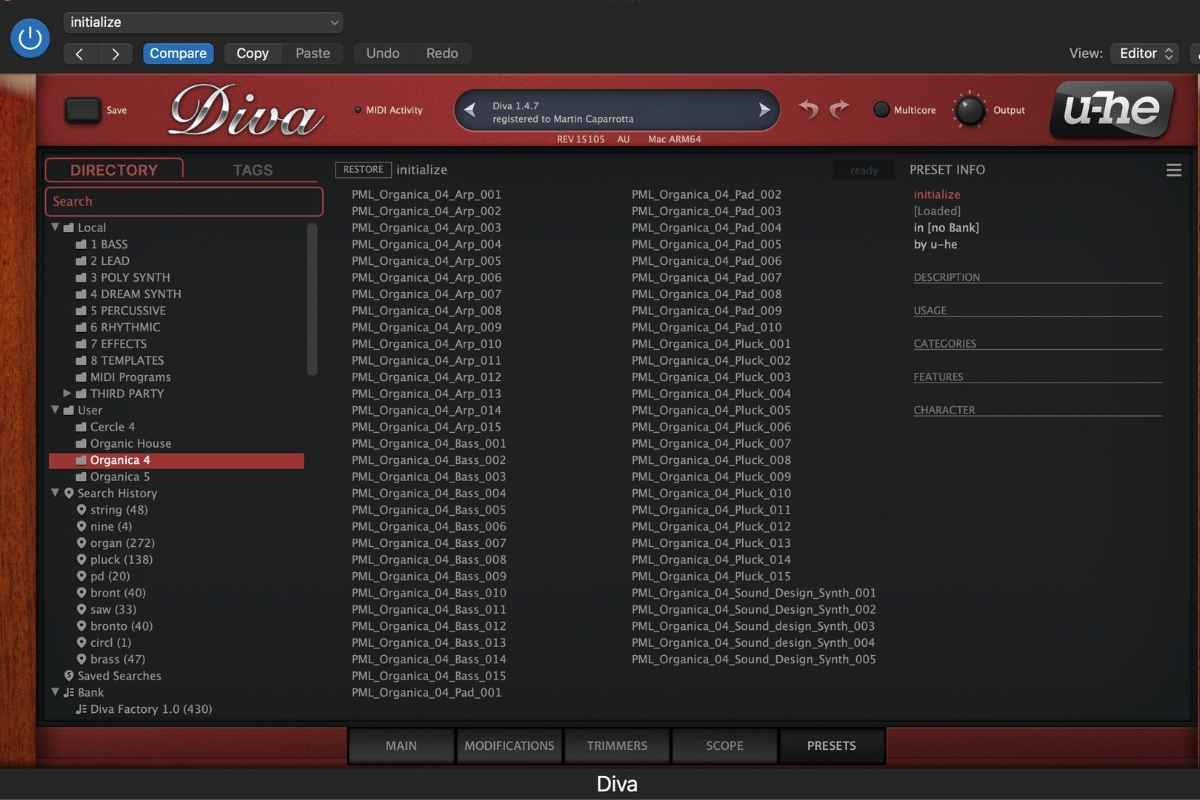Screen dimensions: 1200x800
Task: Click the Diva Save button
Action: click(x=83, y=110)
